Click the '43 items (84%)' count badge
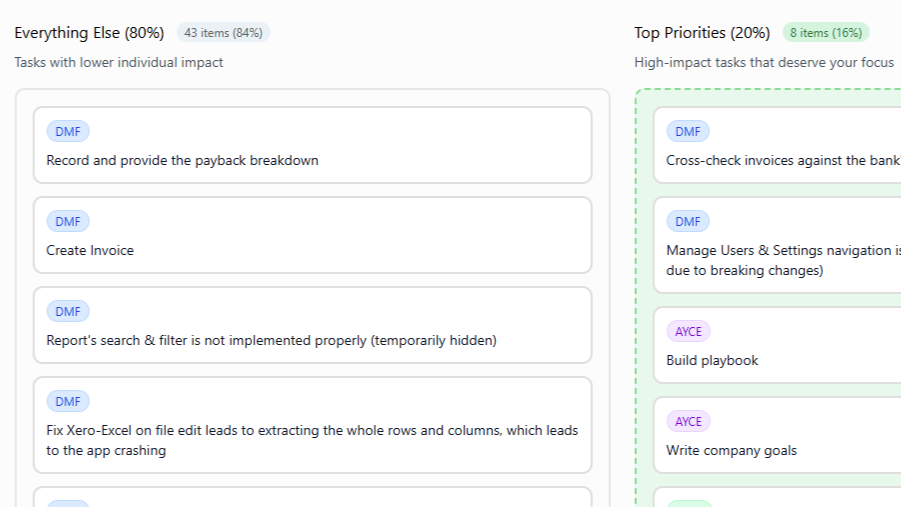Image resolution: width=901 pixels, height=507 pixels. pyautogui.click(x=223, y=33)
